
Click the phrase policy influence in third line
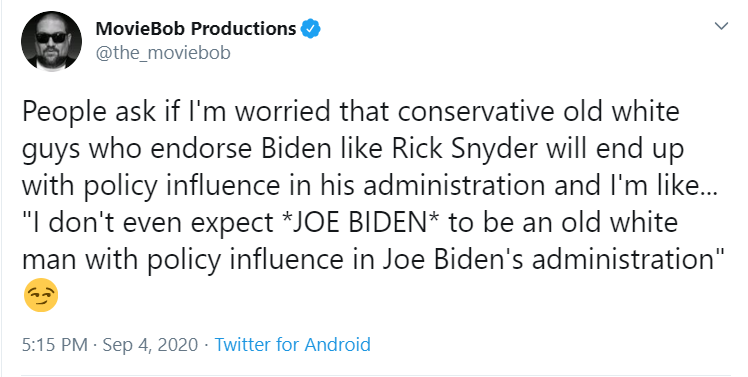tap(182, 186)
